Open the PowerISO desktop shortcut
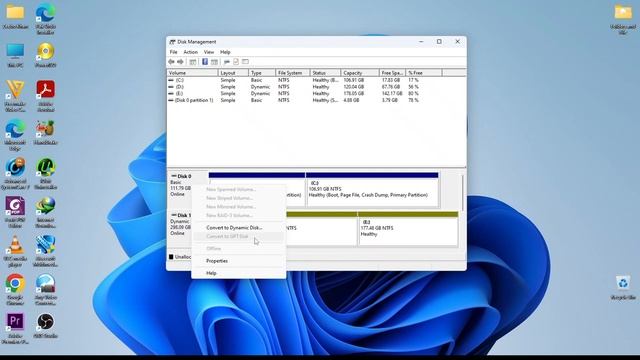This screenshot has height=360, width=640. pyautogui.click(x=46, y=55)
